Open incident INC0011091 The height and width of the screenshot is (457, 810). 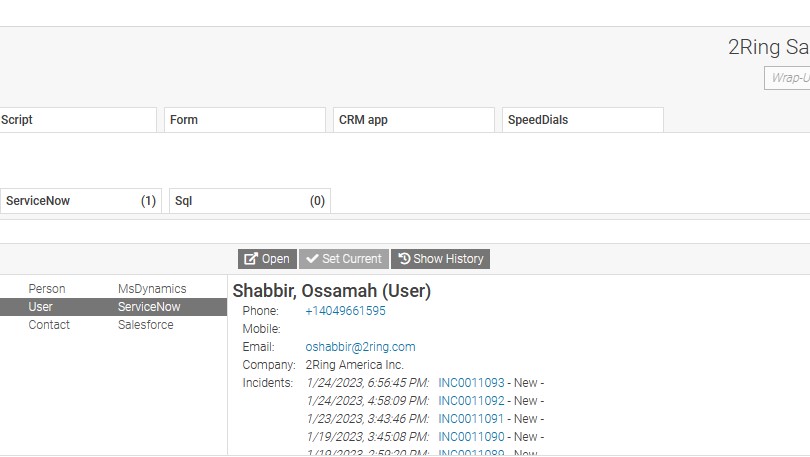tap(471, 419)
